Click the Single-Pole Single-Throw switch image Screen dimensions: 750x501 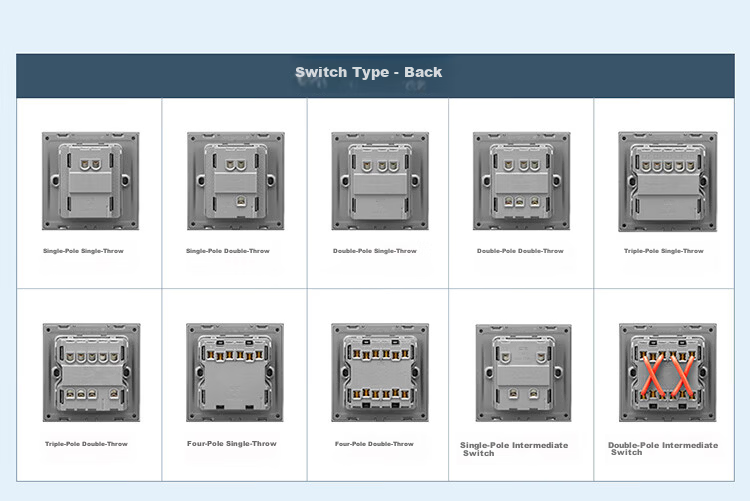[90, 181]
